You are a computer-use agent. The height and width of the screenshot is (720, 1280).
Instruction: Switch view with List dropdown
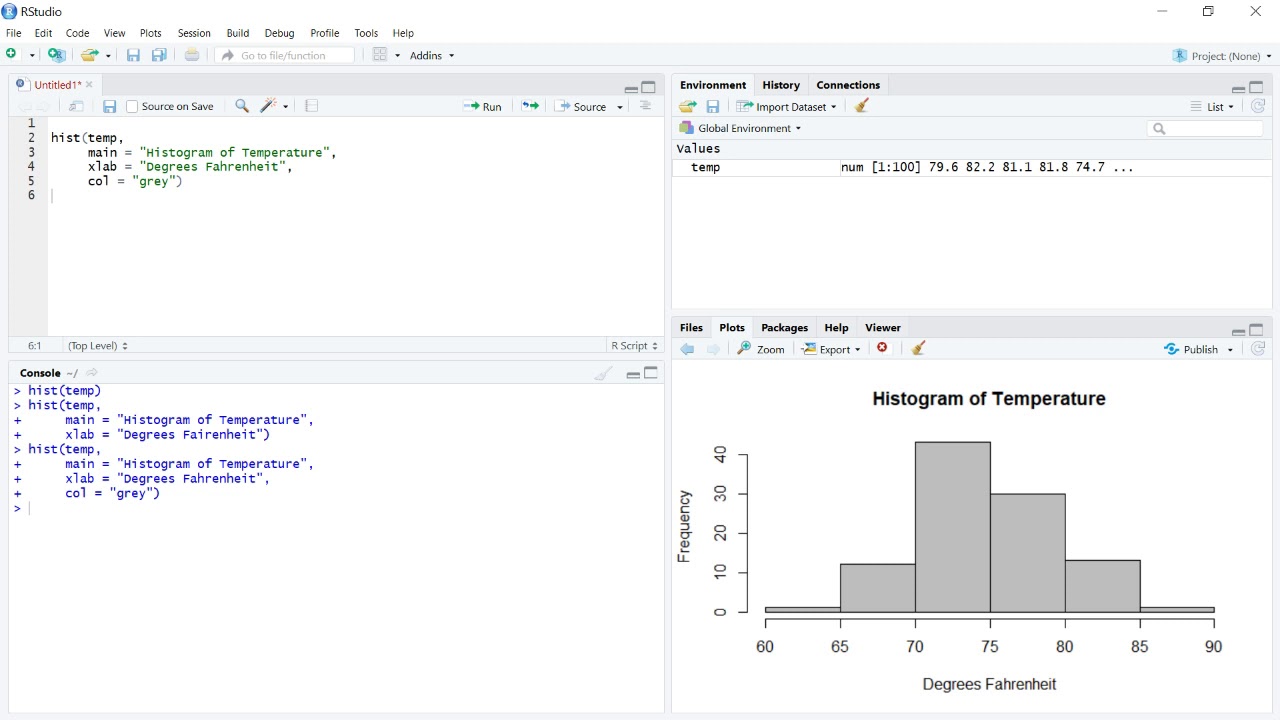(1212, 106)
